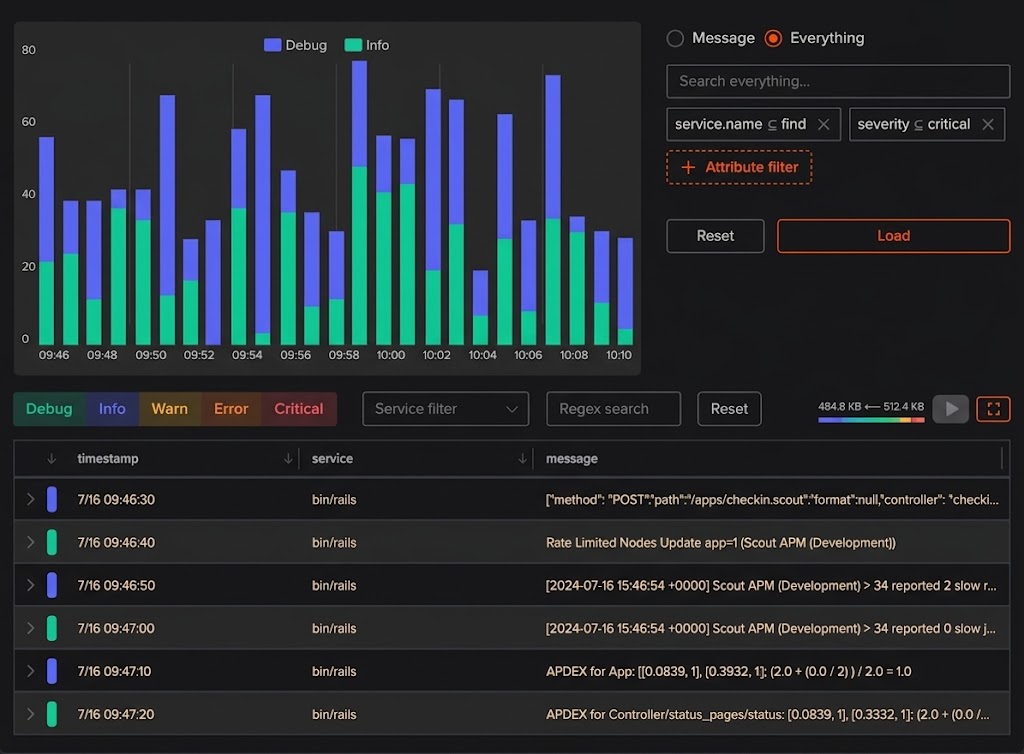The height and width of the screenshot is (754, 1024).
Task: Toggle the Warn severity filter
Action: point(170,409)
